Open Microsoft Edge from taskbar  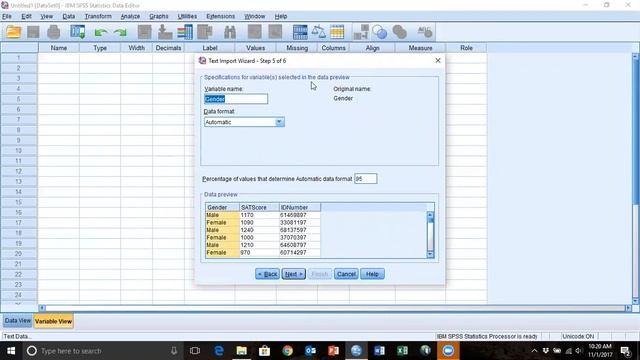[219, 351]
